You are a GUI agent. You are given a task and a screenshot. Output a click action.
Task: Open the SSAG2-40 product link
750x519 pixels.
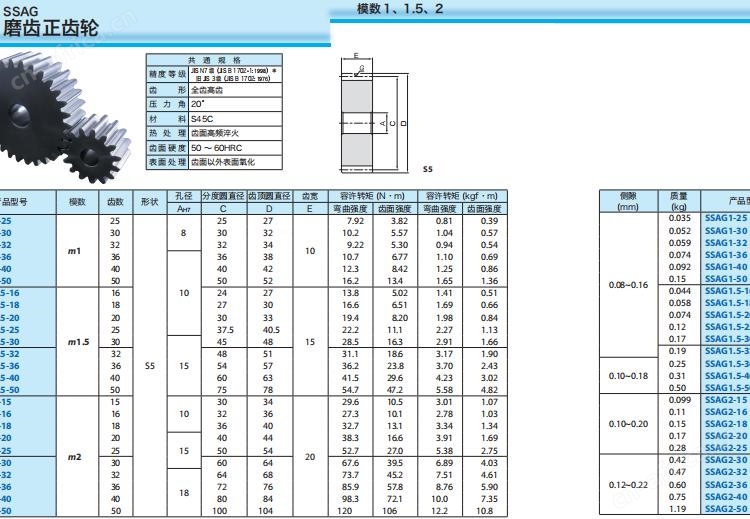point(725,497)
